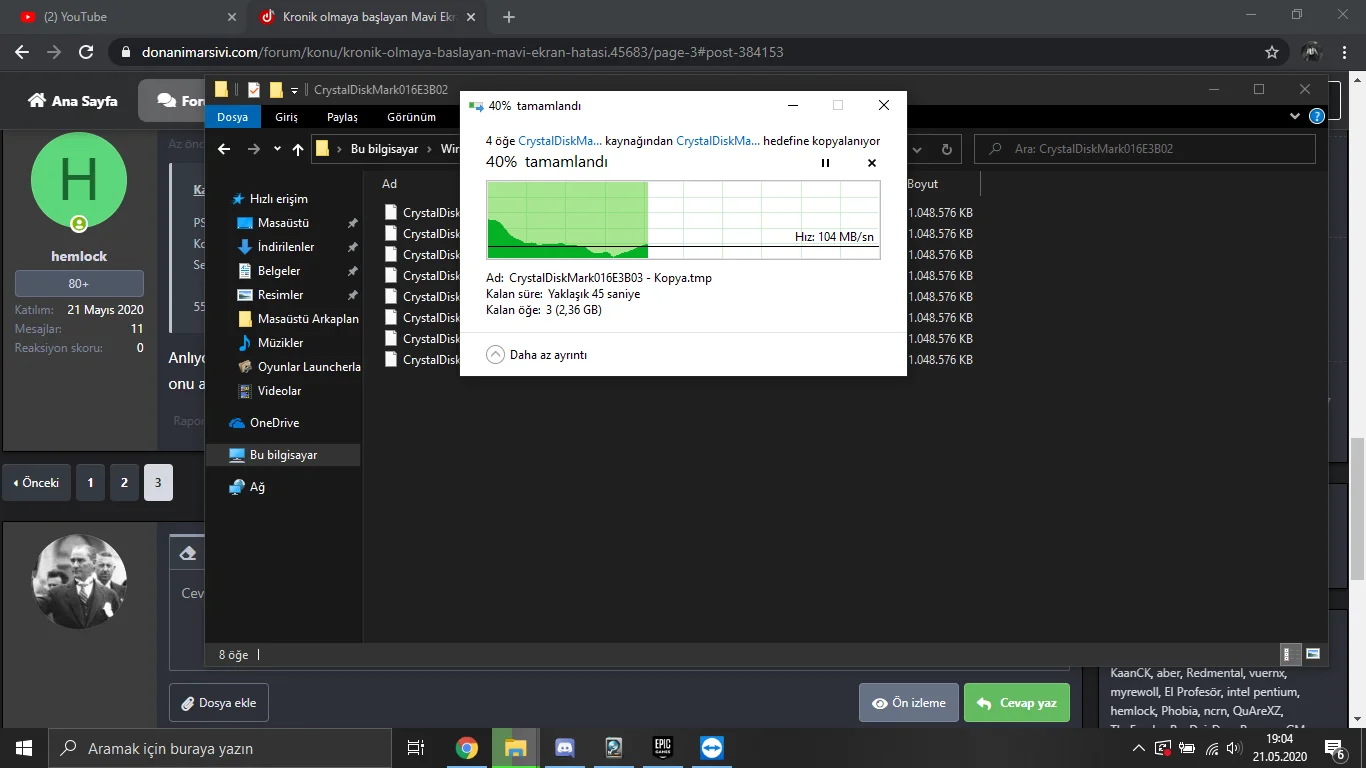The height and width of the screenshot is (768, 1366).
Task: Cancel the copy with the small X
Action: click(x=871, y=163)
